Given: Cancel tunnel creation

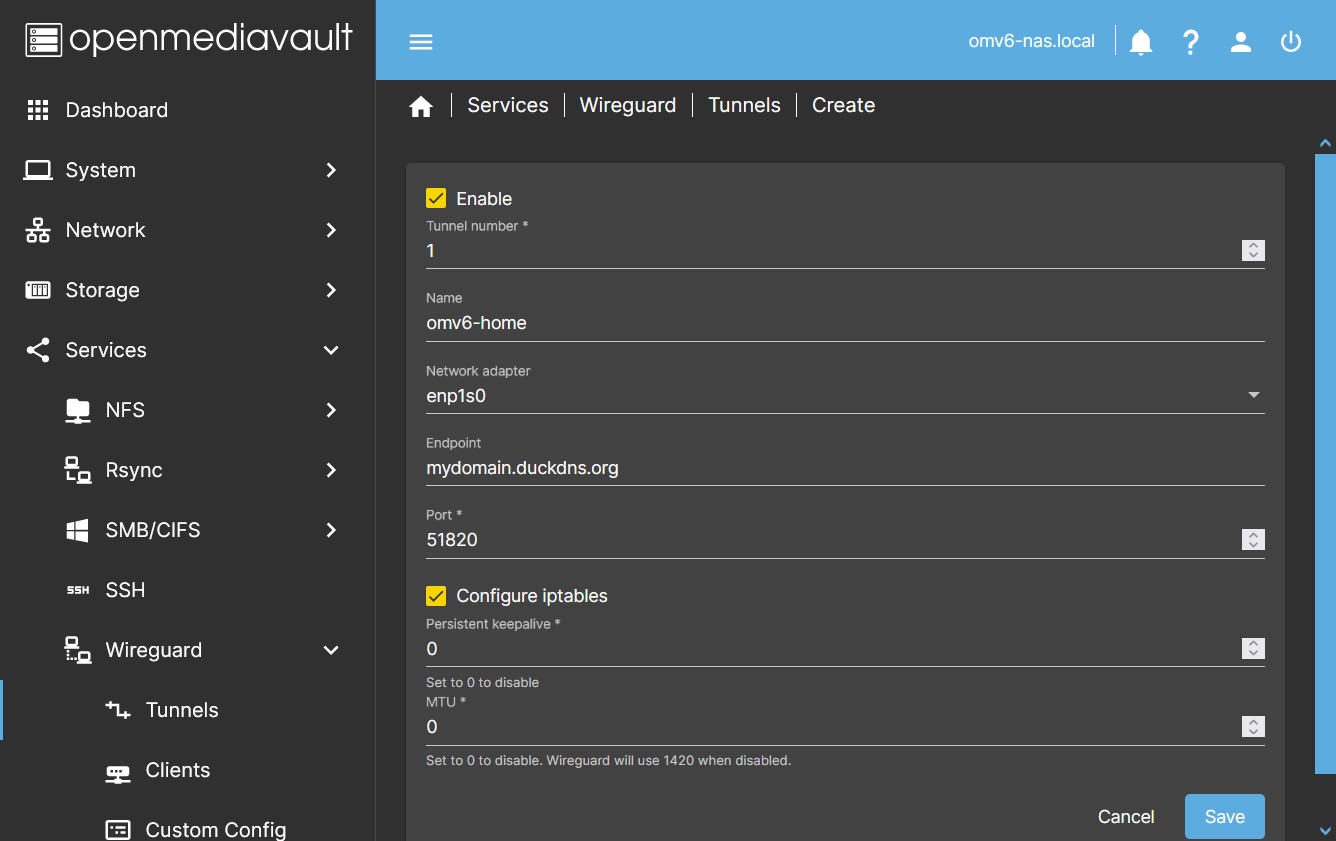Looking at the screenshot, I should [x=1126, y=817].
